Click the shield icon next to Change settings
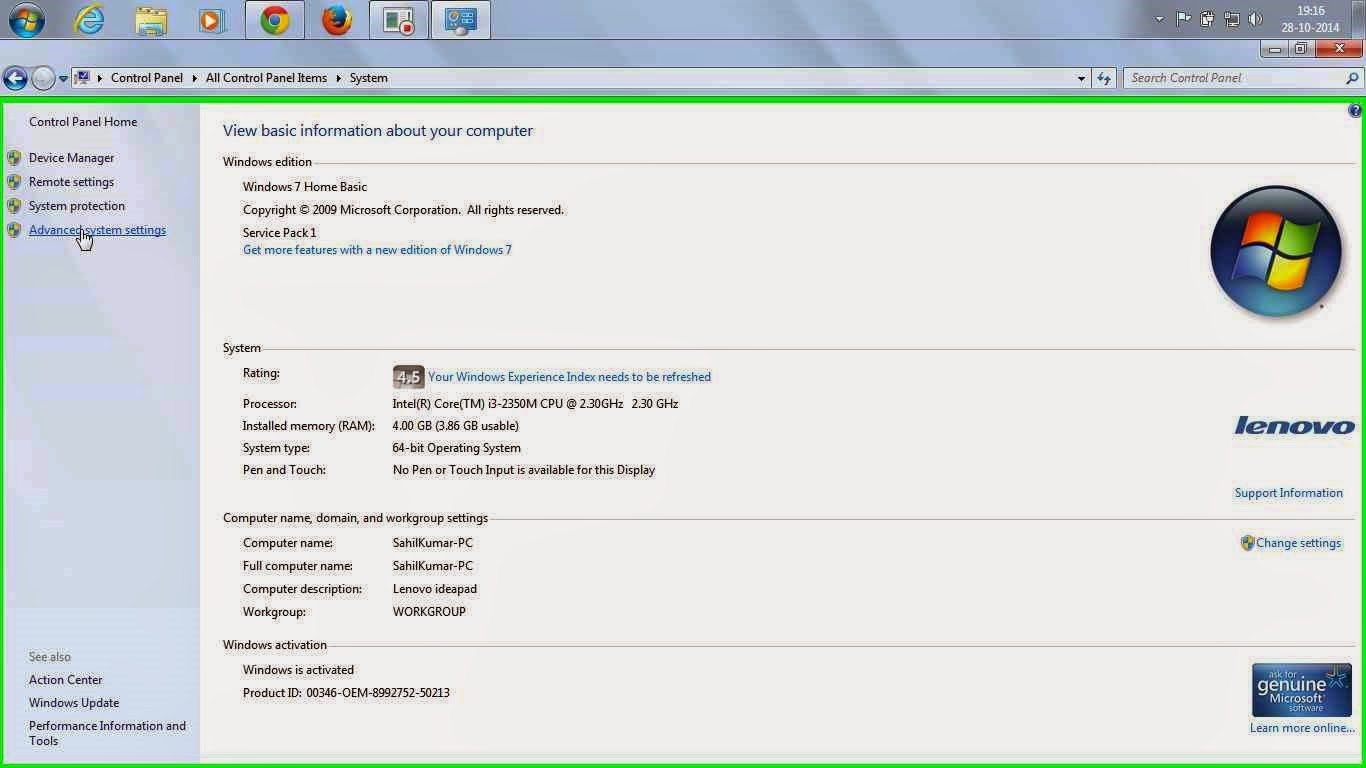Image resolution: width=1366 pixels, height=768 pixels. click(1247, 542)
